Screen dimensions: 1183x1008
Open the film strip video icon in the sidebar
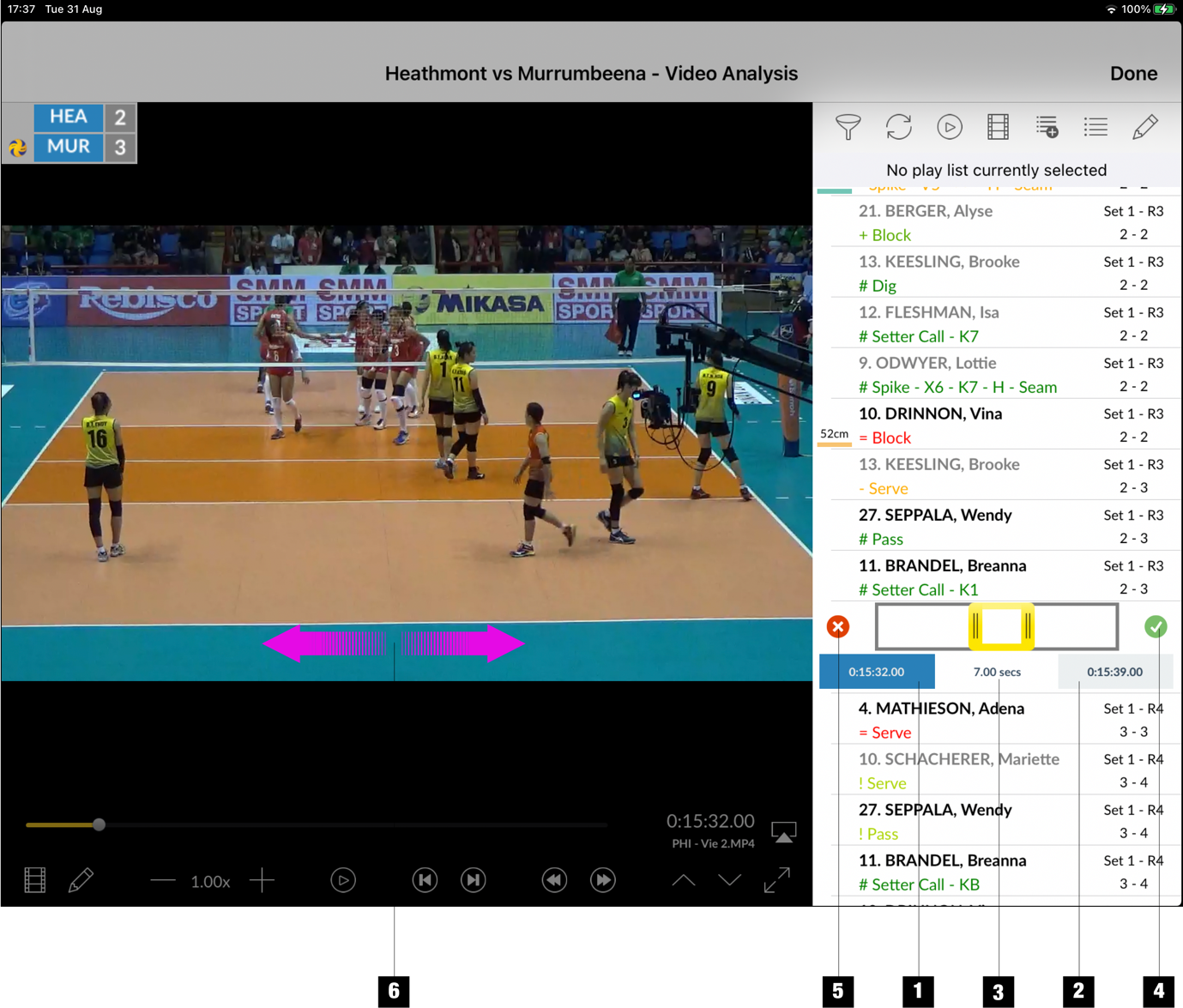[x=997, y=126]
